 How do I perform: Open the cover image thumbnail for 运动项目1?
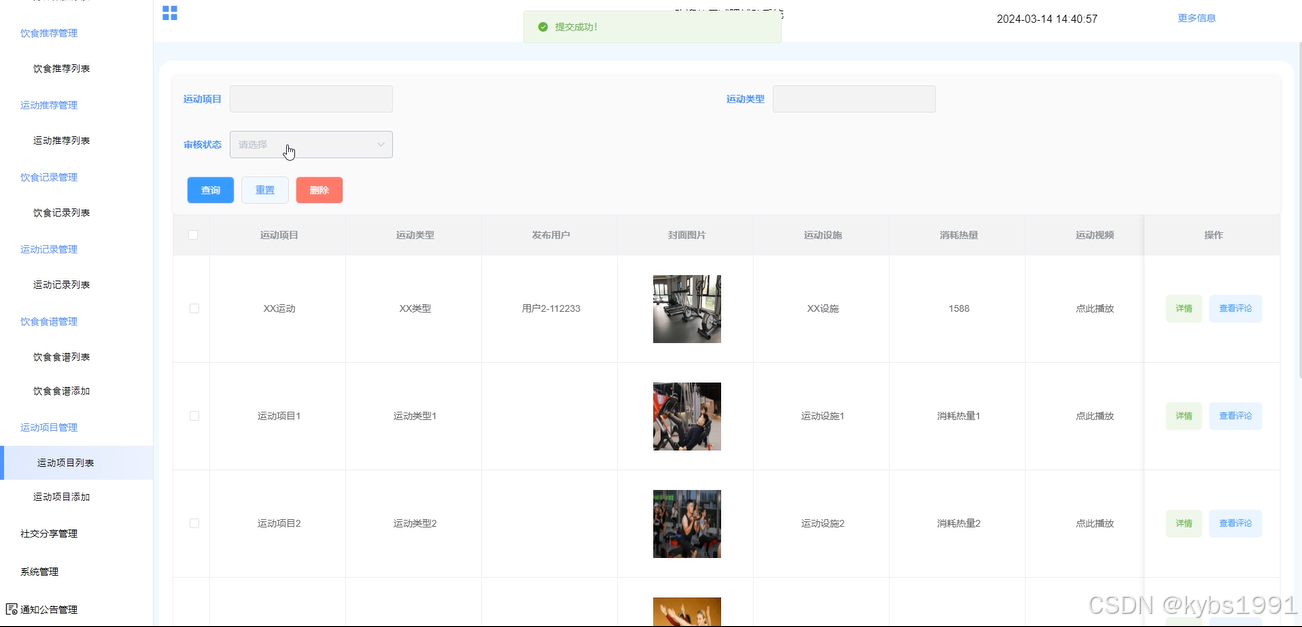point(687,416)
